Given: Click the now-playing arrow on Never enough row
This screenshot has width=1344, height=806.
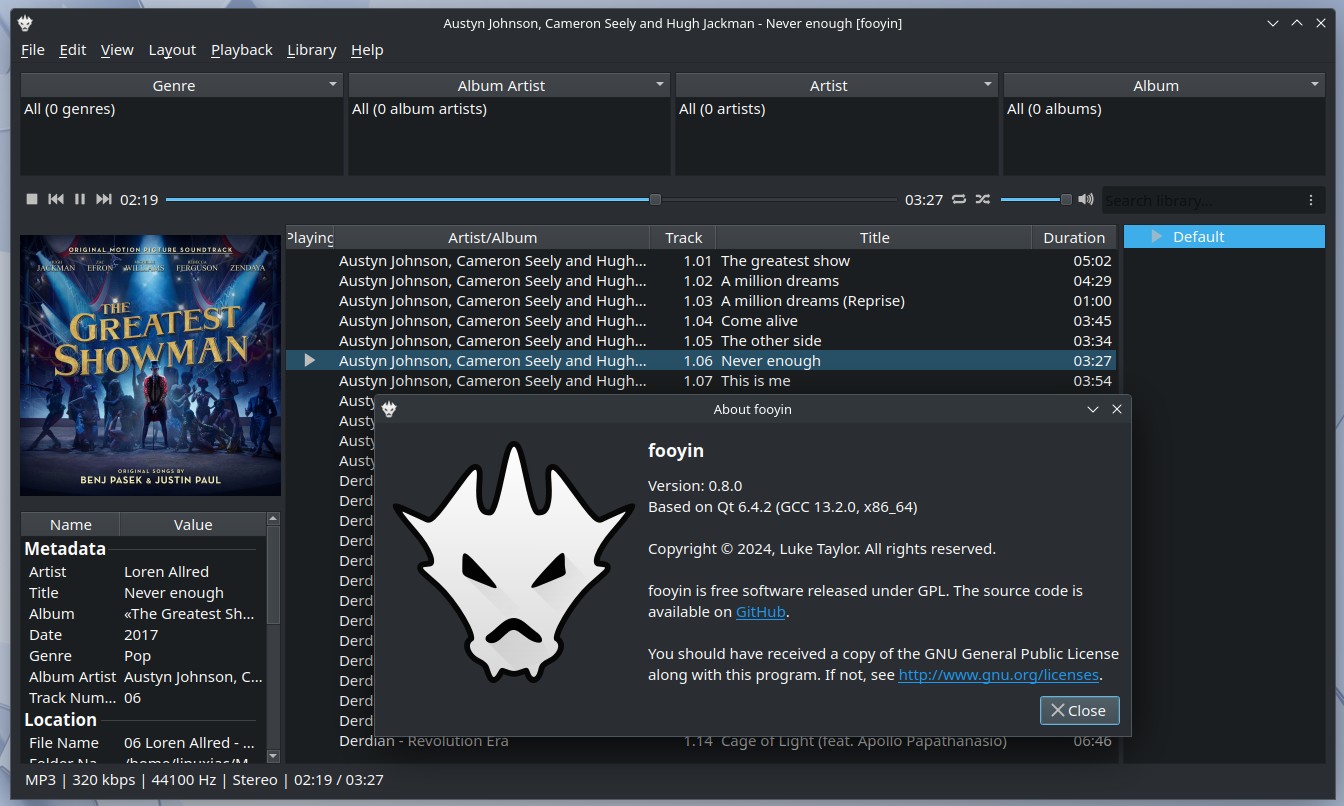Looking at the screenshot, I should tap(310, 360).
